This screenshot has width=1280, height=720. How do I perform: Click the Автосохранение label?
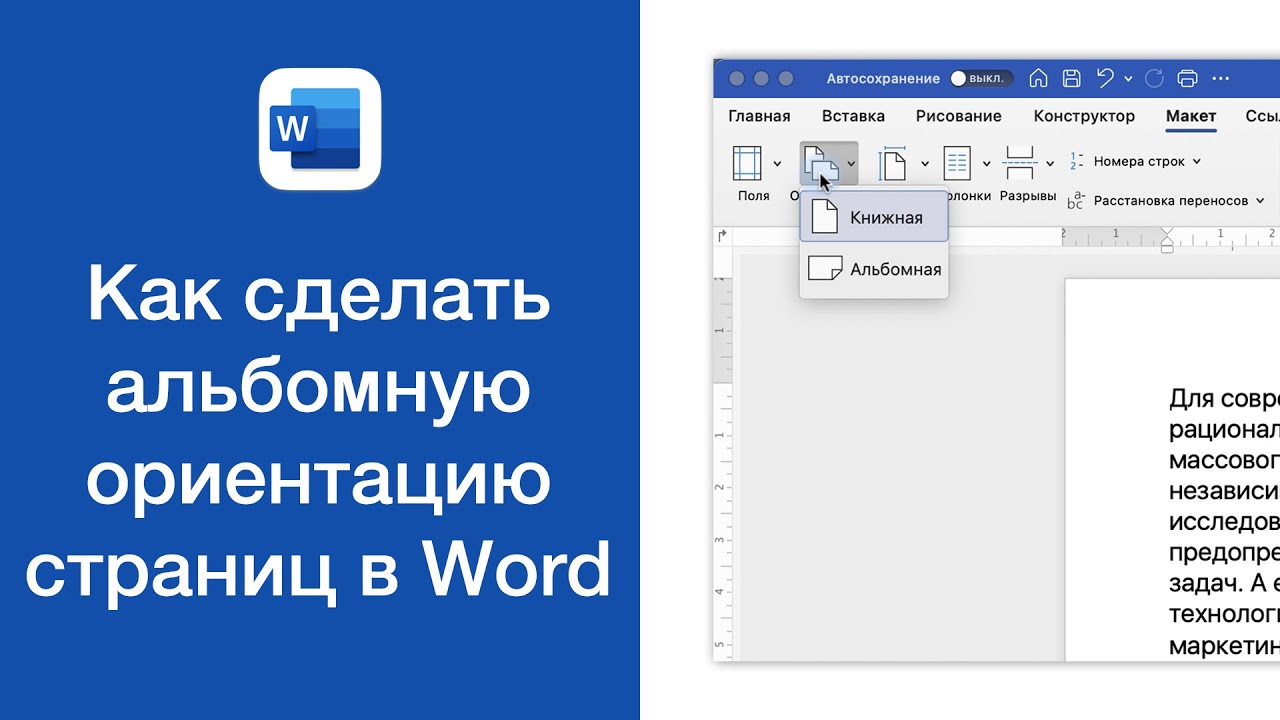883,78
